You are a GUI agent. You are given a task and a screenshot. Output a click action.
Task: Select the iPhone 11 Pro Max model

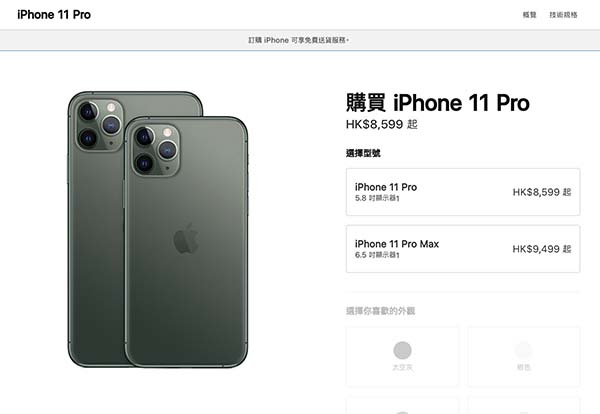[463, 249]
